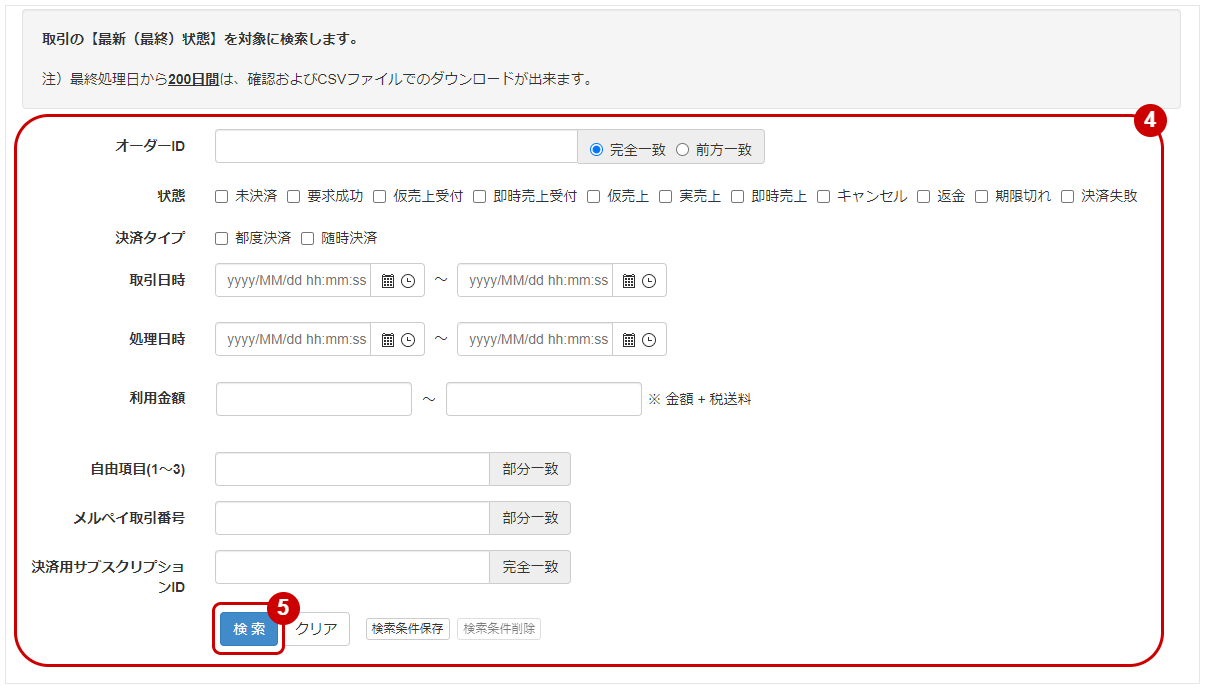Viewport: 1205px width, 689px height.
Task: Tick the 都度決済 payment type checkbox
Action: [x=222, y=239]
